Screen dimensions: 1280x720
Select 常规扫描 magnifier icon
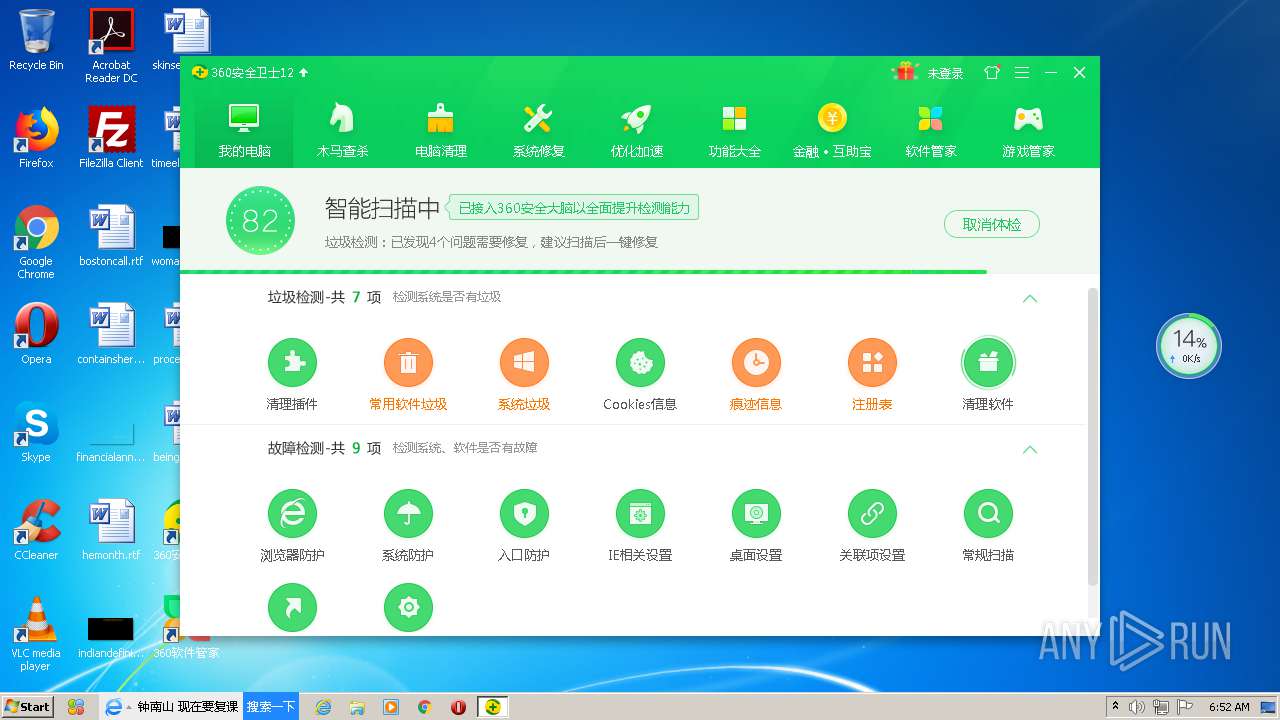coord(988,514)
